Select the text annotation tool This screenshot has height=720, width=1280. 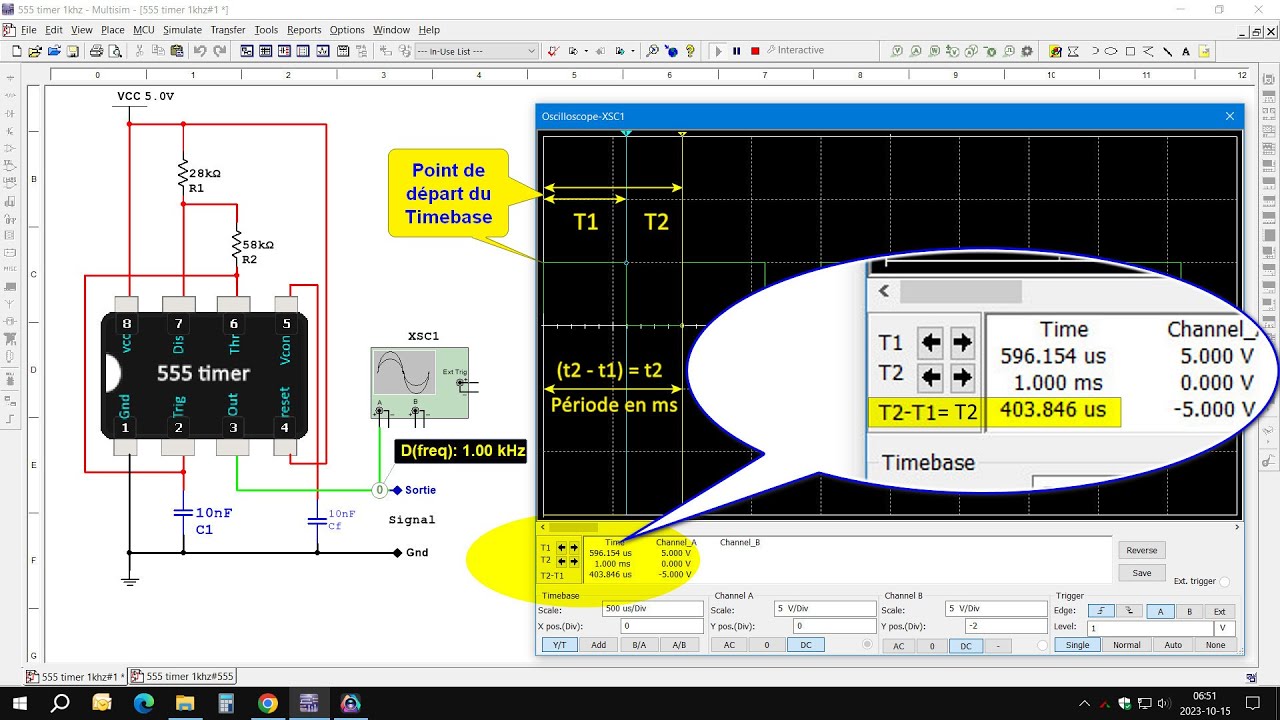point(1186,50)
